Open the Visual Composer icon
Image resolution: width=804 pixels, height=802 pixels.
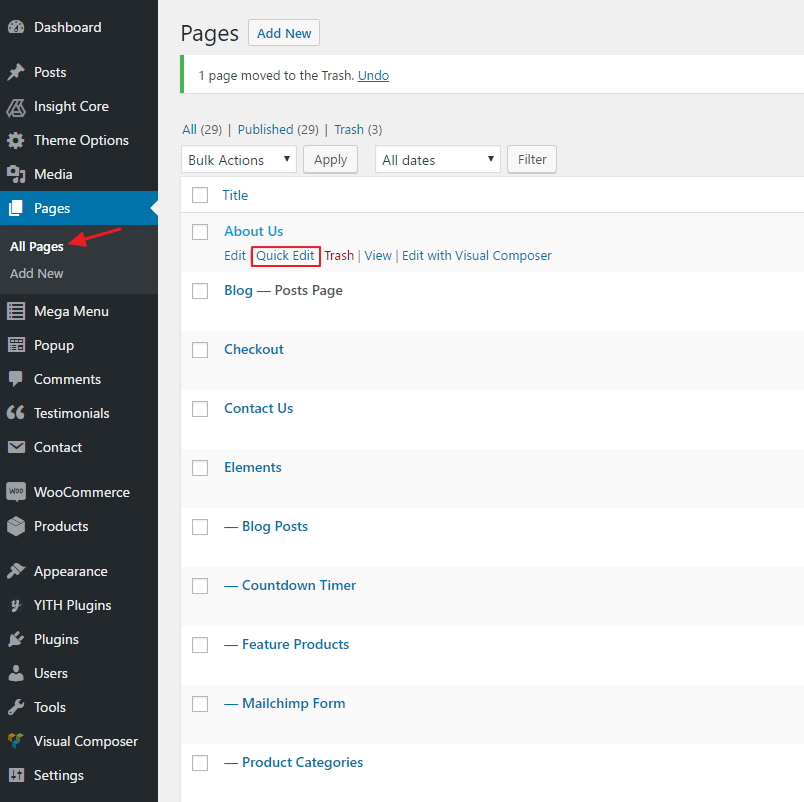(x=16, y=741)
